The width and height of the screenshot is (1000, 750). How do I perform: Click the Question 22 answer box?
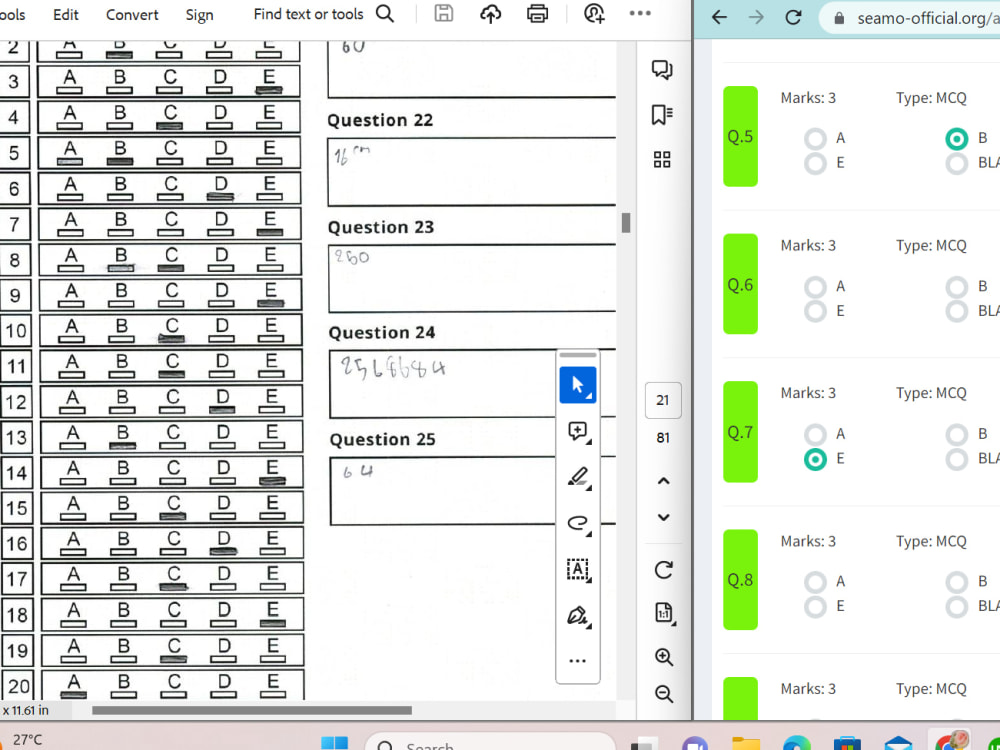472,172
